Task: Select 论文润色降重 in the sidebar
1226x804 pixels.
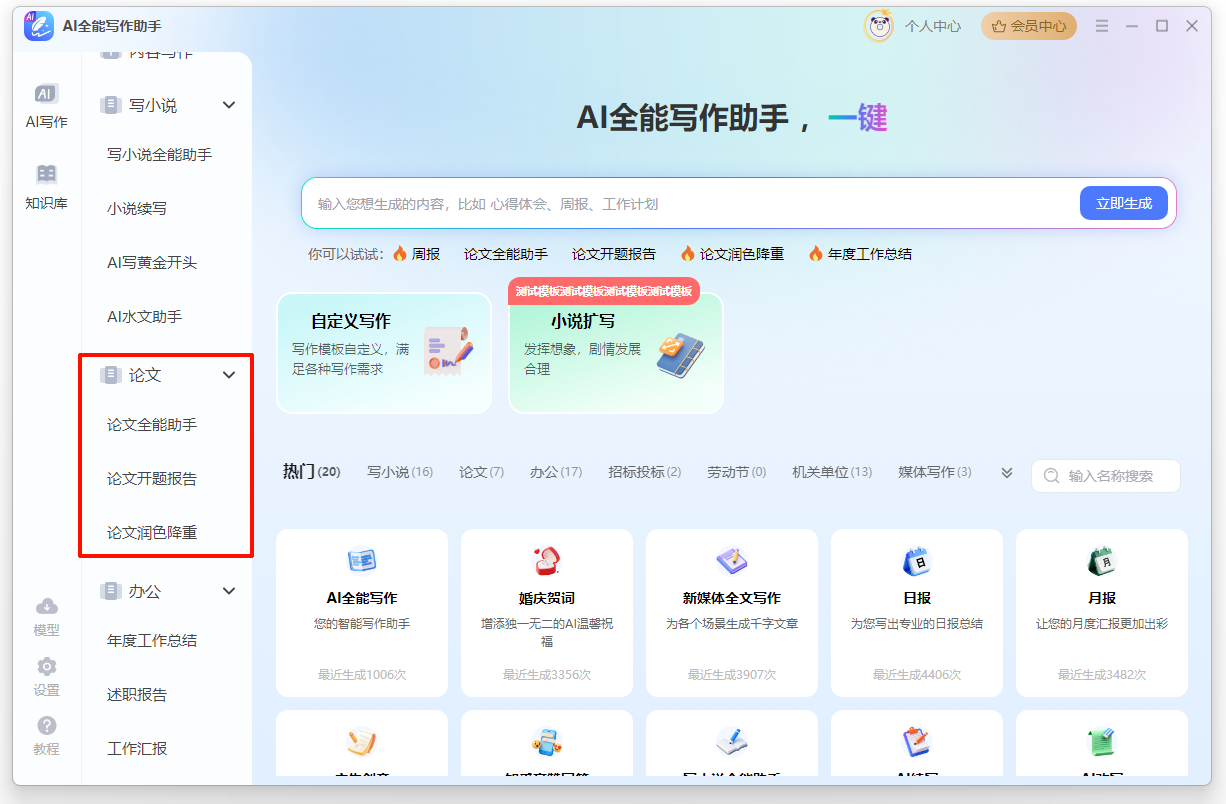Action: click(x=152, y=533)
